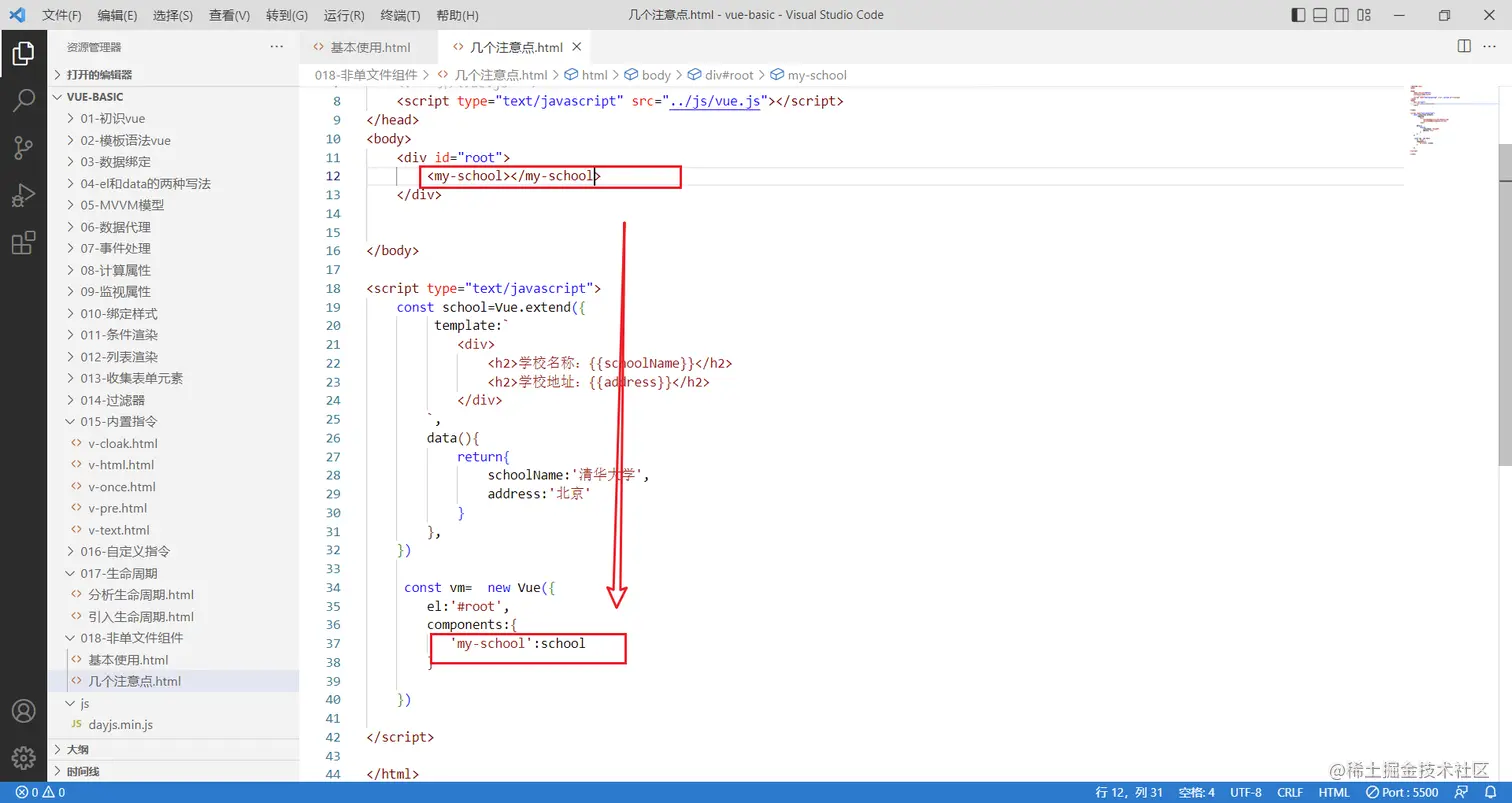1512x803 pixels.
Task: Open Explorer panel more actions ellipsis
Action: pos(277,47)
